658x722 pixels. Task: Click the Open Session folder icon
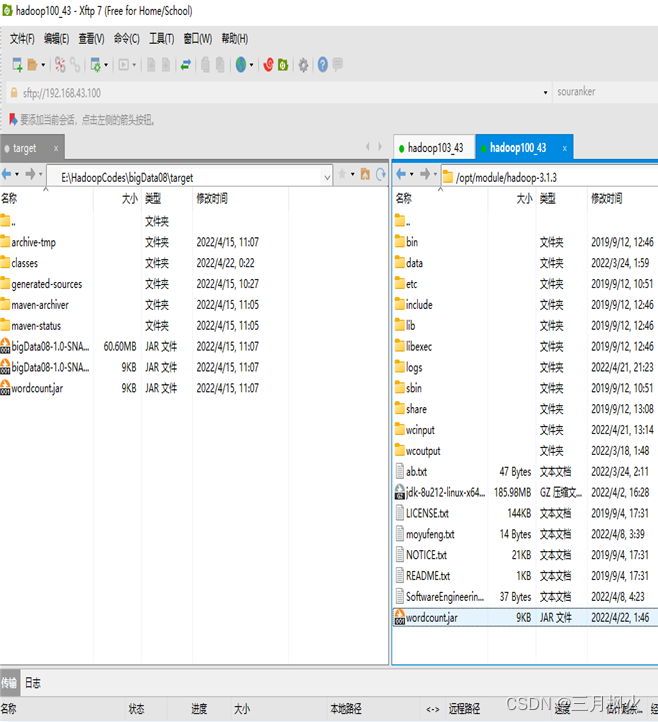(32, 65)
